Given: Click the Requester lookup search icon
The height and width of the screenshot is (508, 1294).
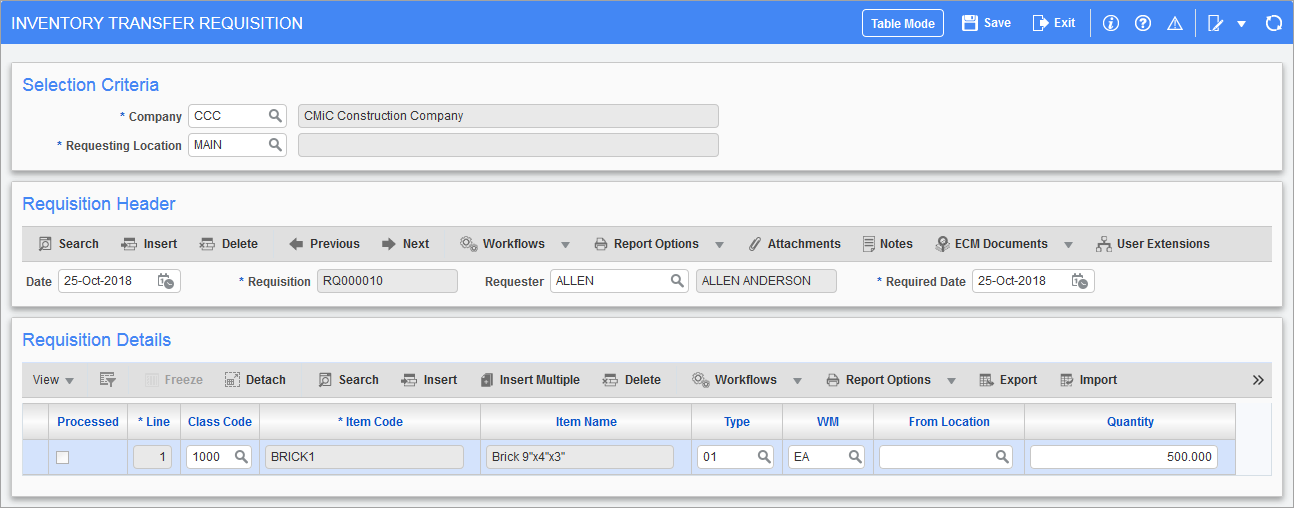Looking at the screenshot, I should coord(677,281).
